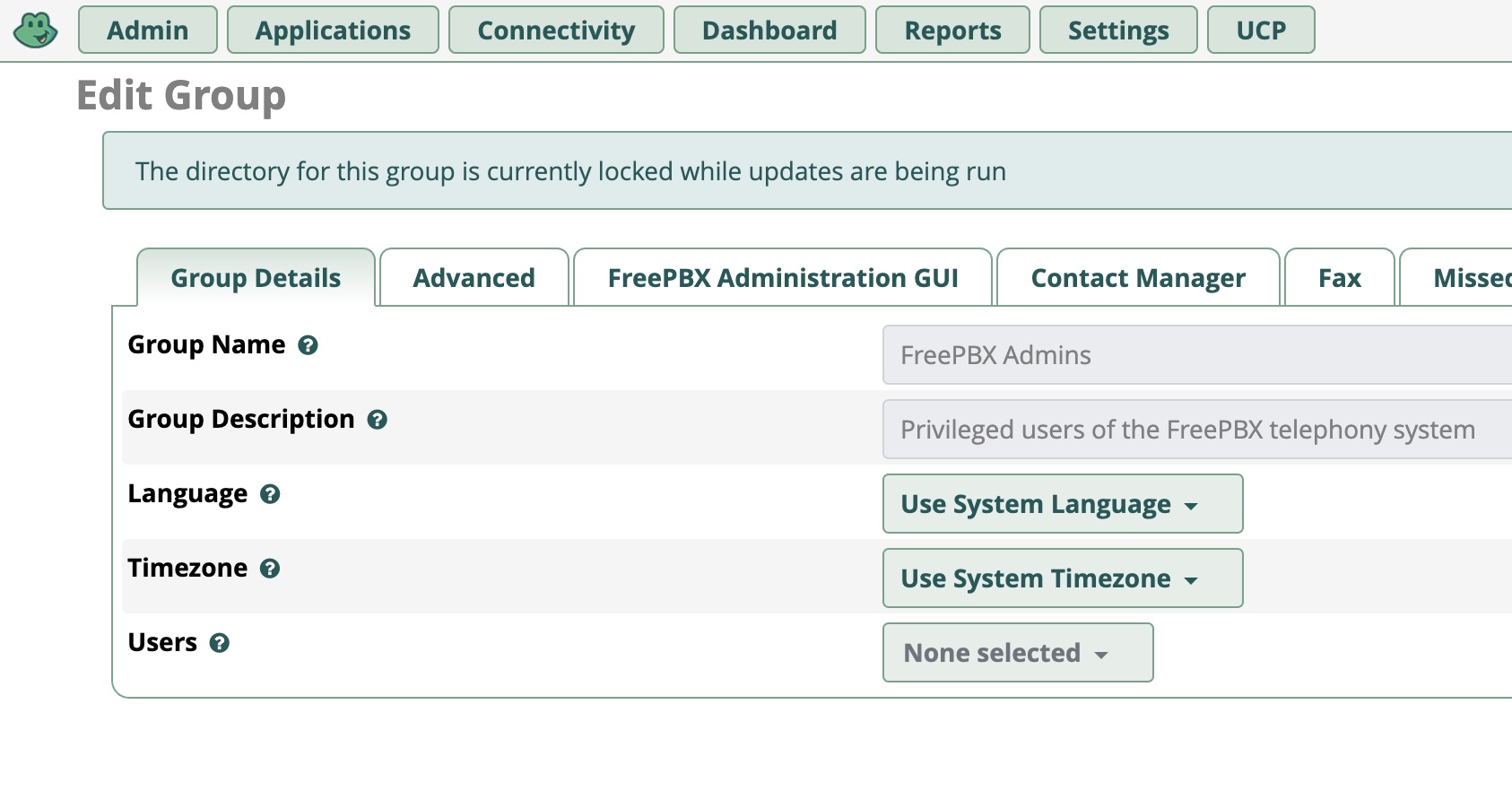1512x791 pixels.
Task: Open the Reports menu
Action: click(x=952, y=30)
